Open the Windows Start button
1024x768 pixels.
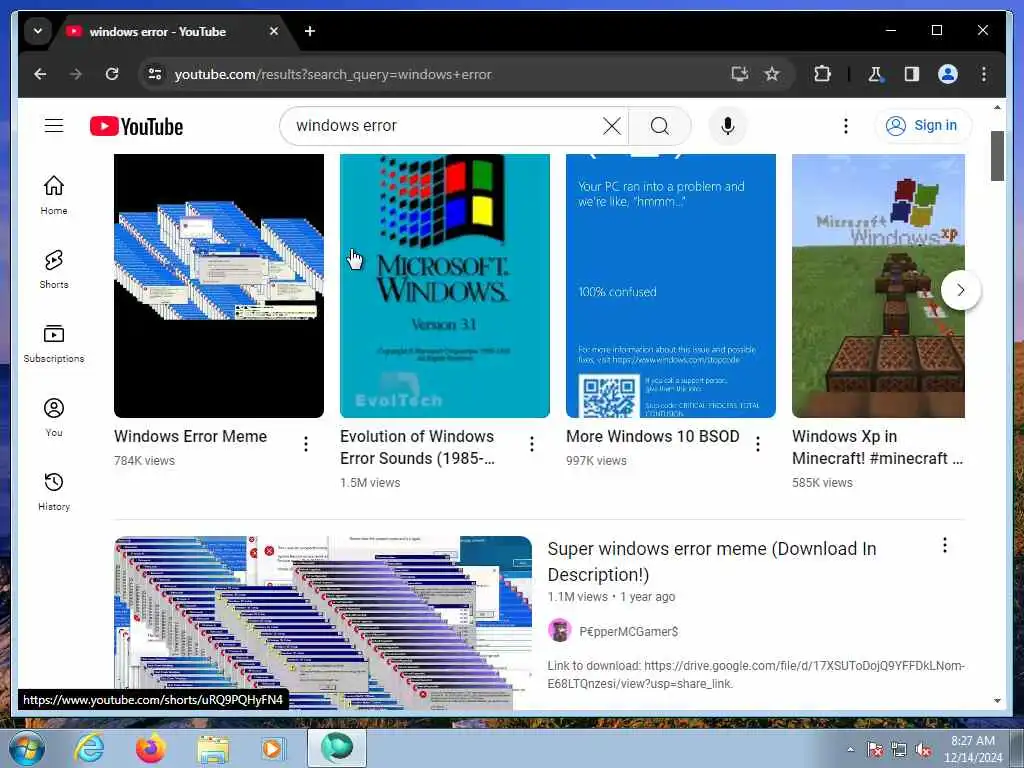[x=26, y=748]
